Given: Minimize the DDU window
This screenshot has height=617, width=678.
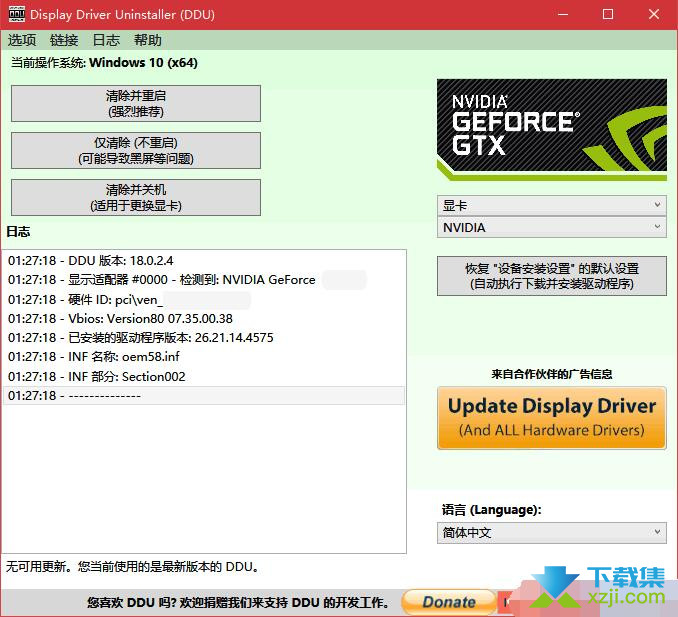Looking at the screenshot, I should tap(563, 14).
